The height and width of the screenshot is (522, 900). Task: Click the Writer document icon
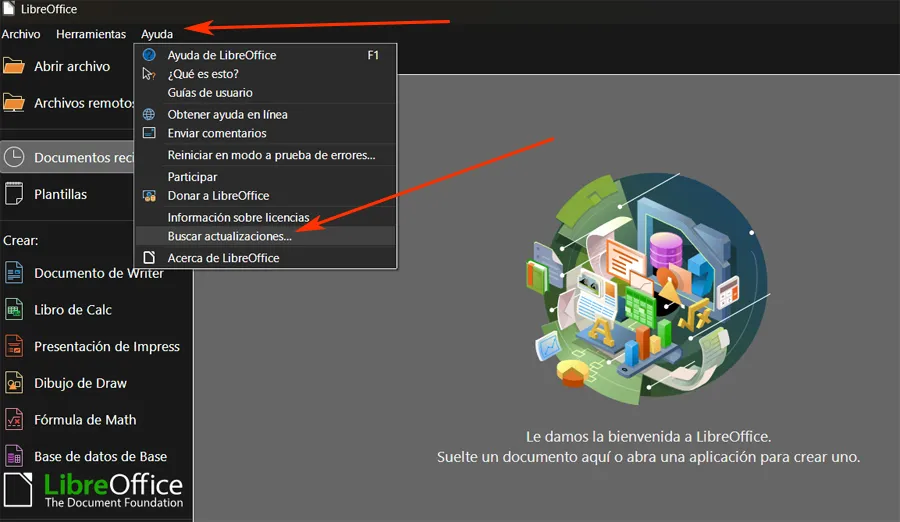point(14,272)
